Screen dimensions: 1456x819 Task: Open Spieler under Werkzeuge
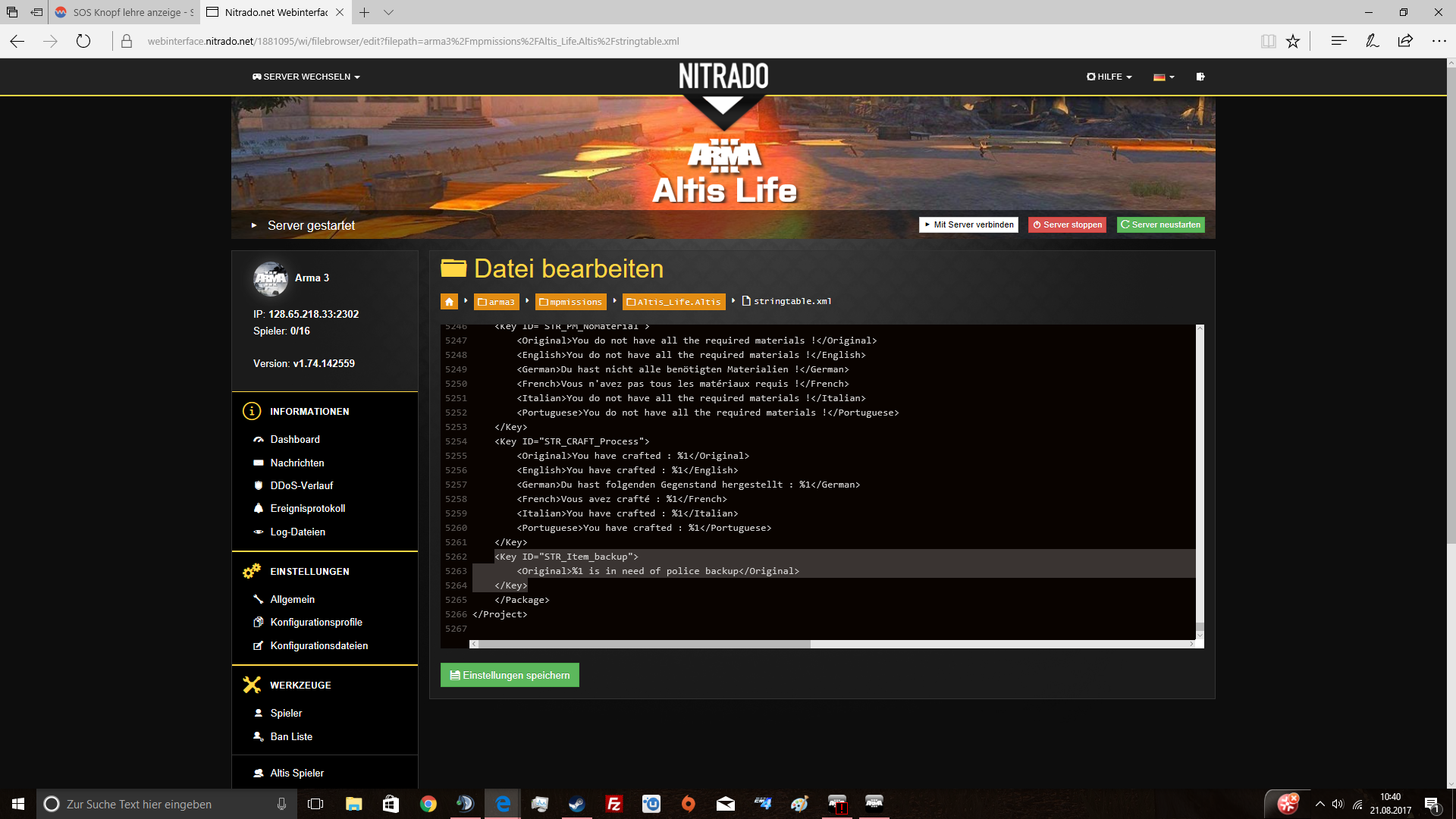(x=286, y=713)
